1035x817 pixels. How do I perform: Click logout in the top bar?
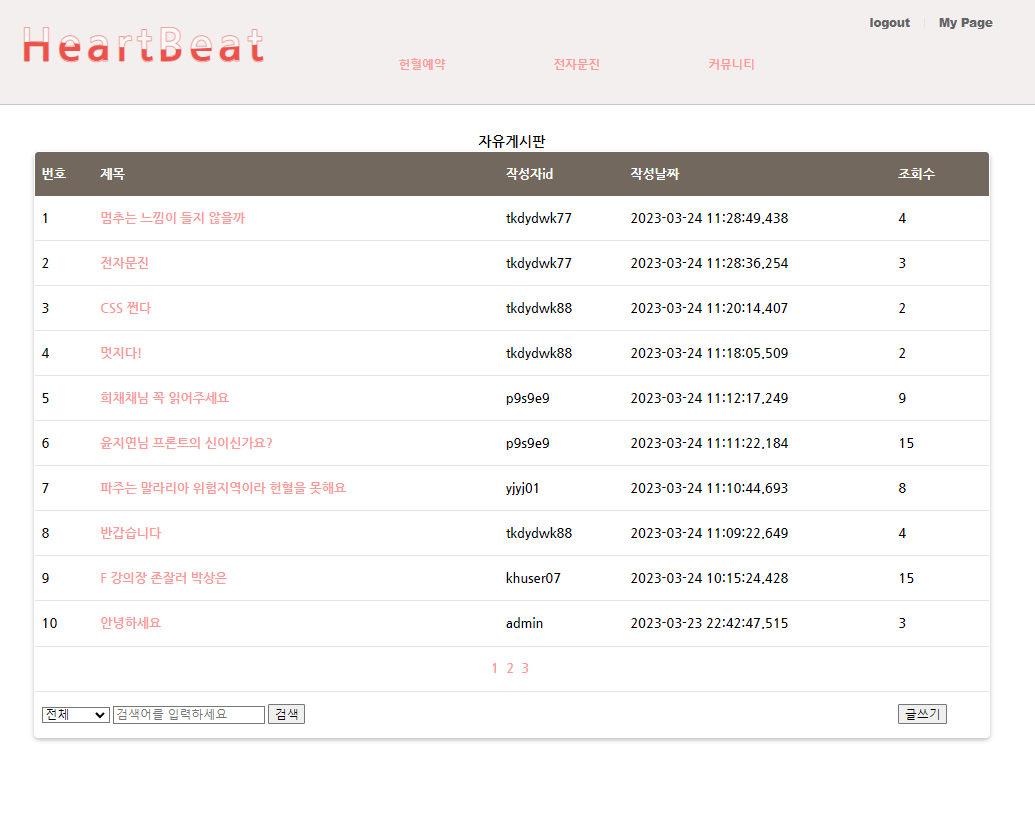(888, 22)
